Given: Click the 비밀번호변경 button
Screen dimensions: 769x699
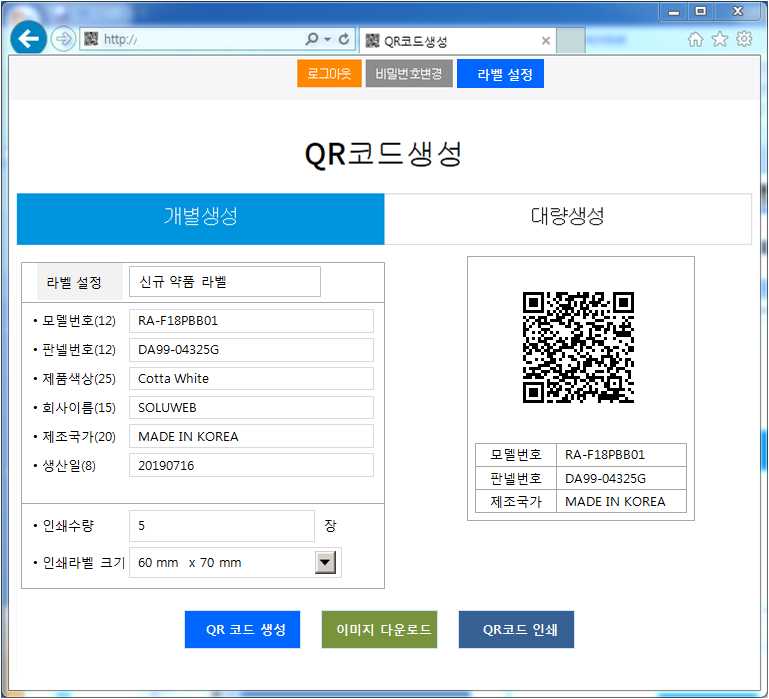Looking at the screenshot, I should (409, 74).
